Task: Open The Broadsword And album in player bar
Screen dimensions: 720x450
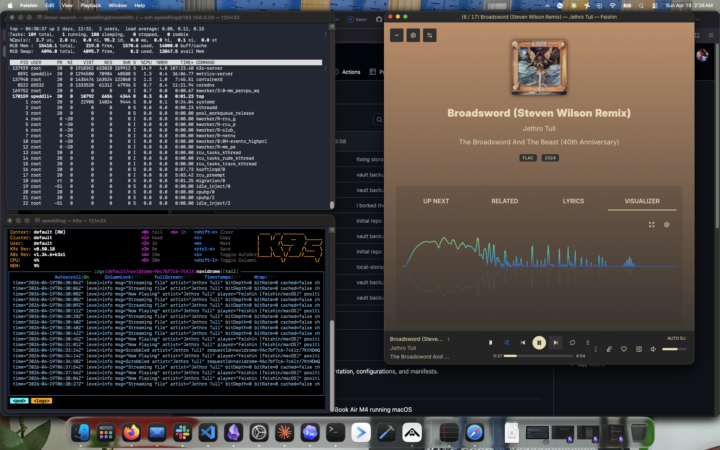Action: pos(419,357)
